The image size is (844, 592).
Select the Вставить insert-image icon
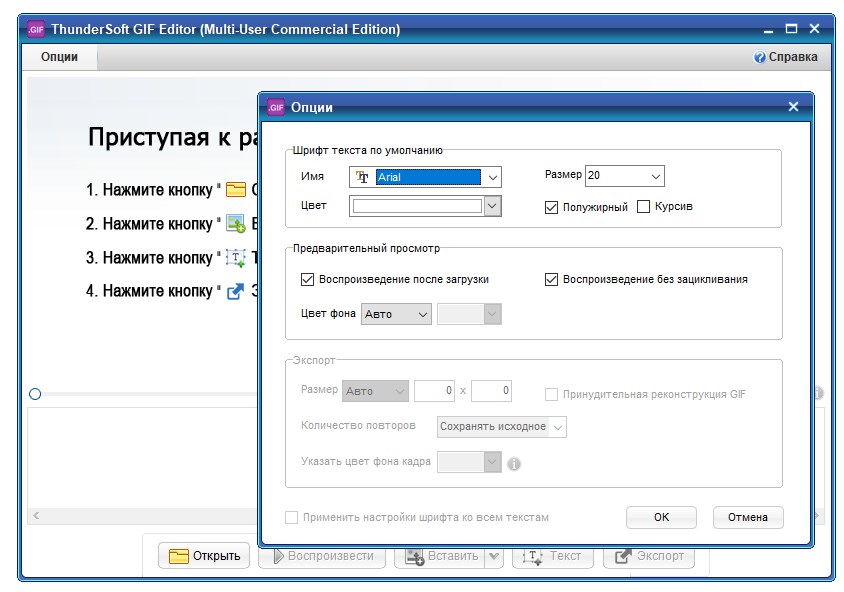point(414,556)
